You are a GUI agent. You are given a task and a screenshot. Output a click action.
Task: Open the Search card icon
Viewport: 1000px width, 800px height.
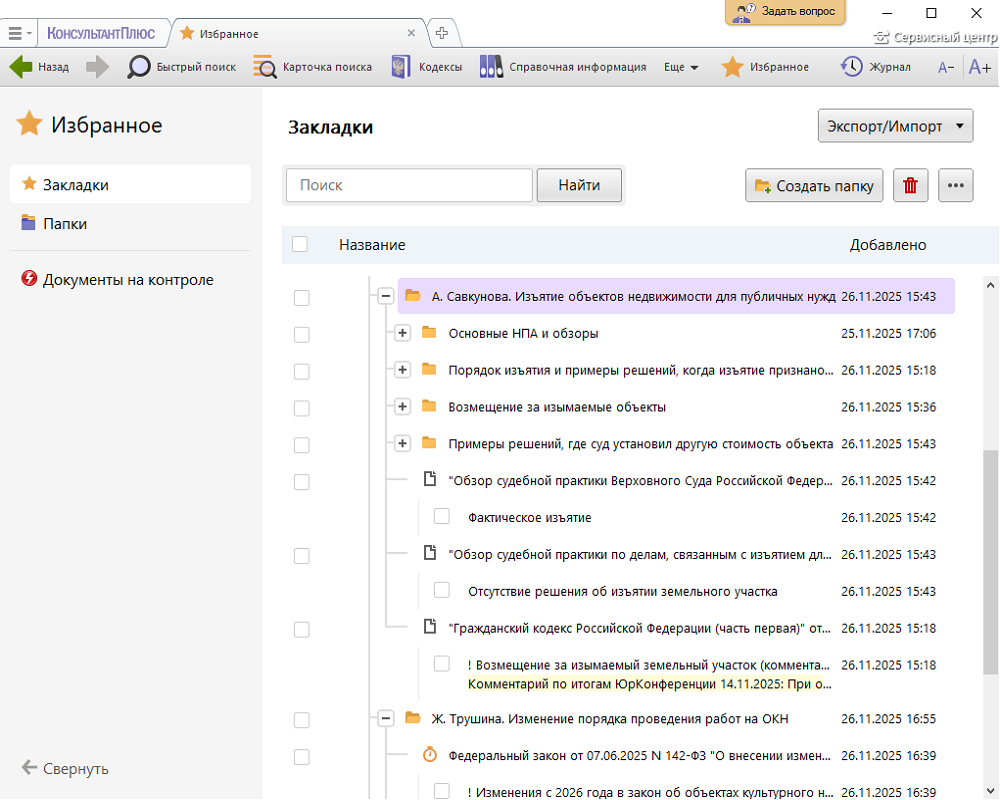(x=265, y=67)
